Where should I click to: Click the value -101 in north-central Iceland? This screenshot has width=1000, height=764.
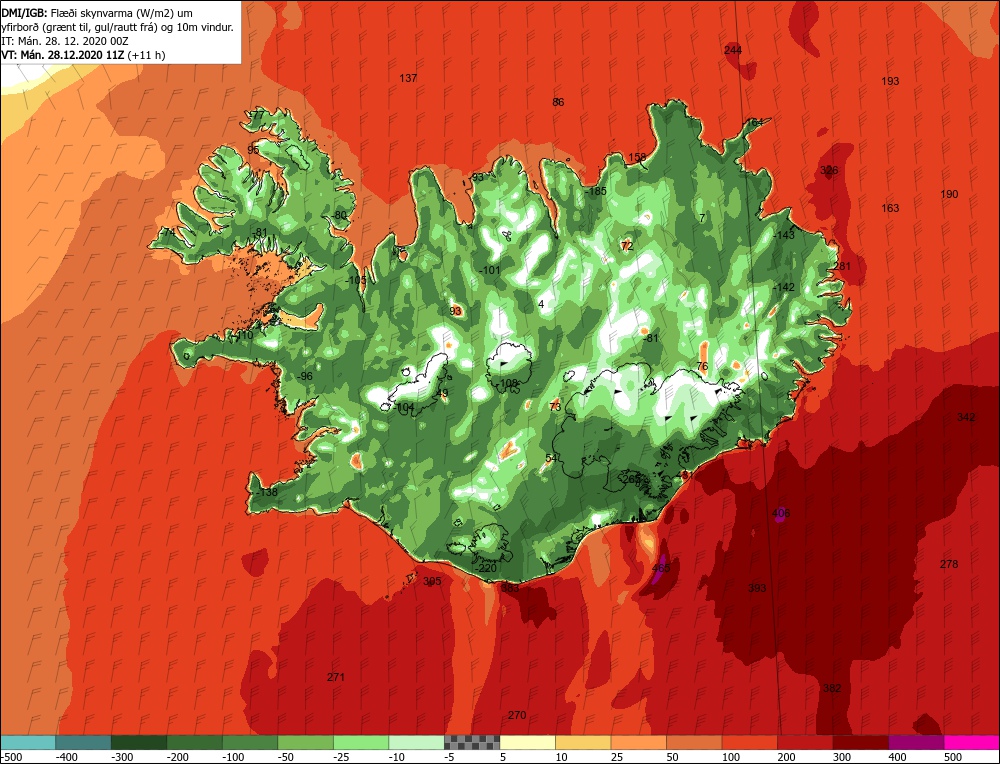[x=490, y=270]
